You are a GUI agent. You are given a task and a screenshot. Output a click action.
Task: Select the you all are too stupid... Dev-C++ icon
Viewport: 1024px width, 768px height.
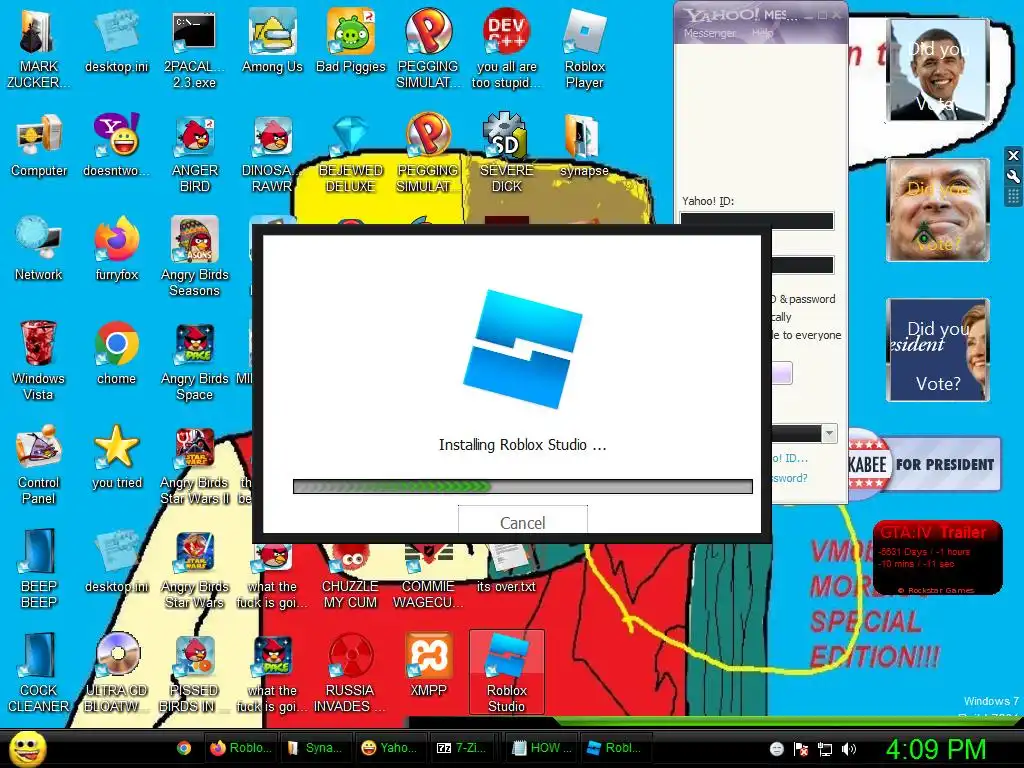[506, 48]
